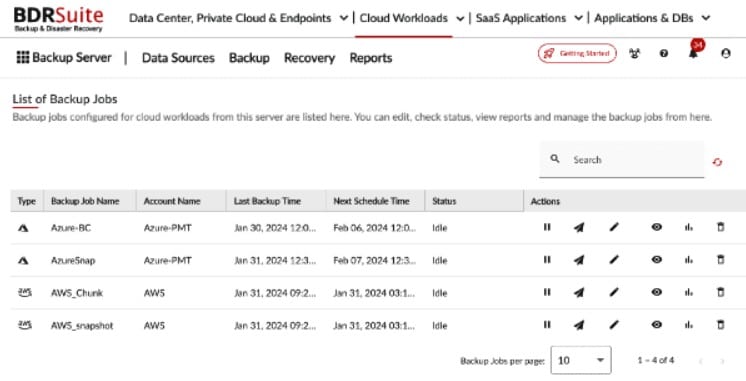Image resolution: width=746 pixels, height=381 pixels.
Task: Run the Azure-BC backup job now
Action: (x=579, y=228)
